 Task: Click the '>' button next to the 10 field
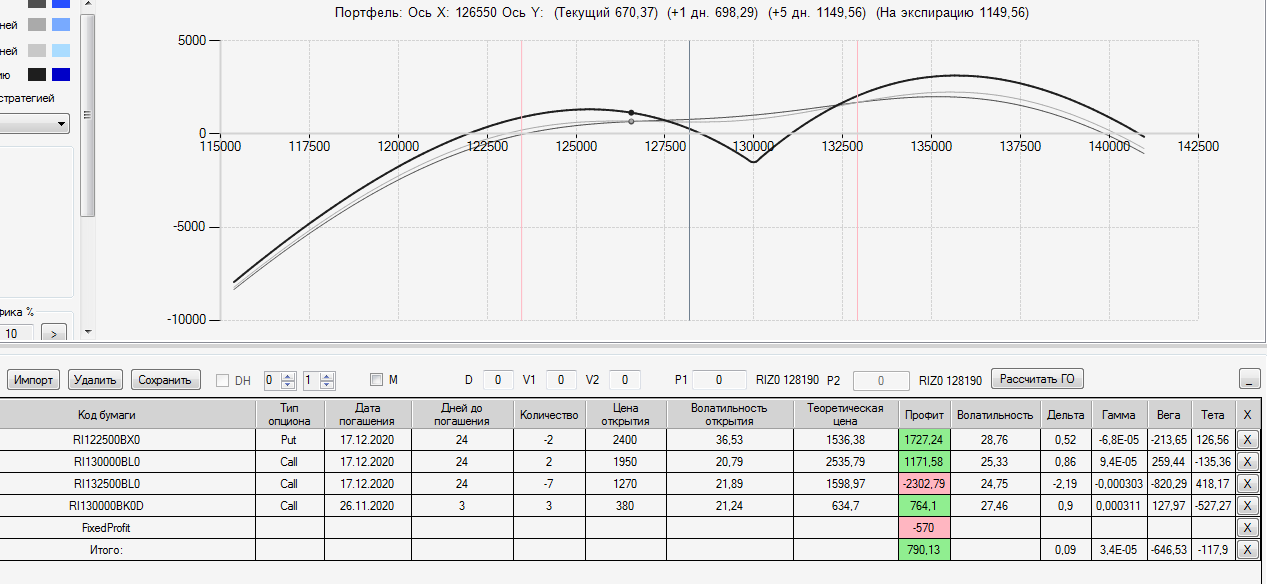tap(54, 332)
